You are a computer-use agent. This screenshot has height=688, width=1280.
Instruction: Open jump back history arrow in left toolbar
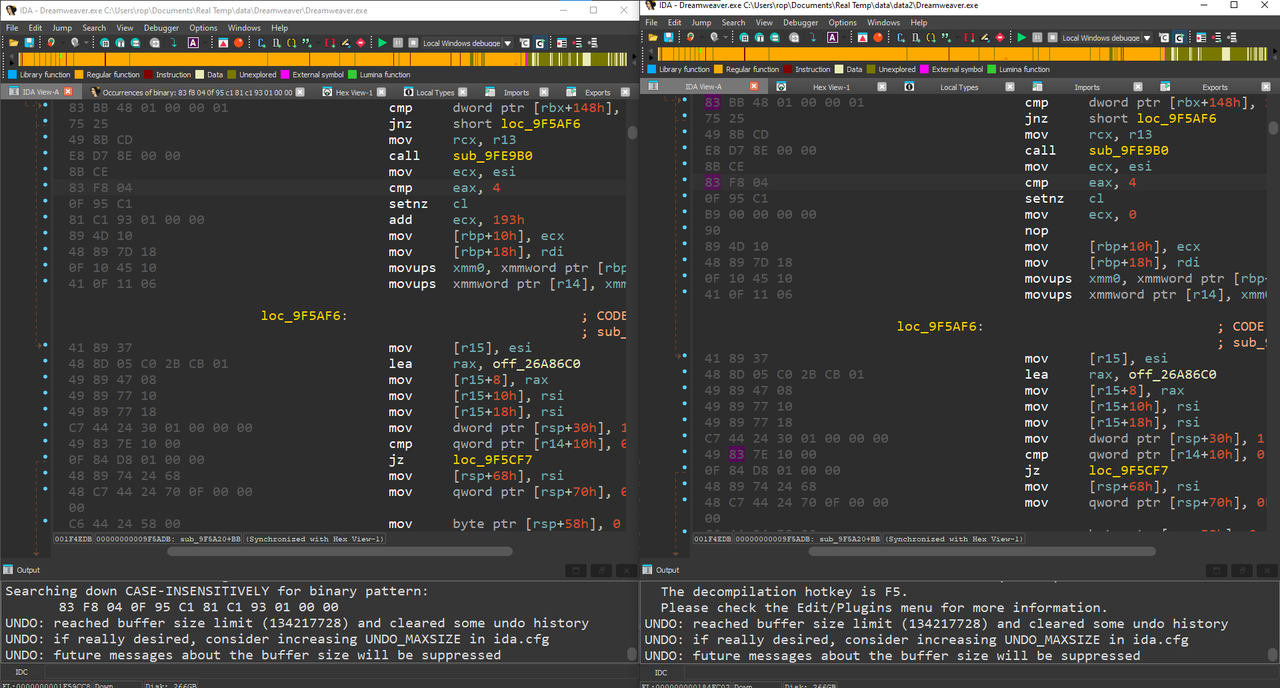62,43
